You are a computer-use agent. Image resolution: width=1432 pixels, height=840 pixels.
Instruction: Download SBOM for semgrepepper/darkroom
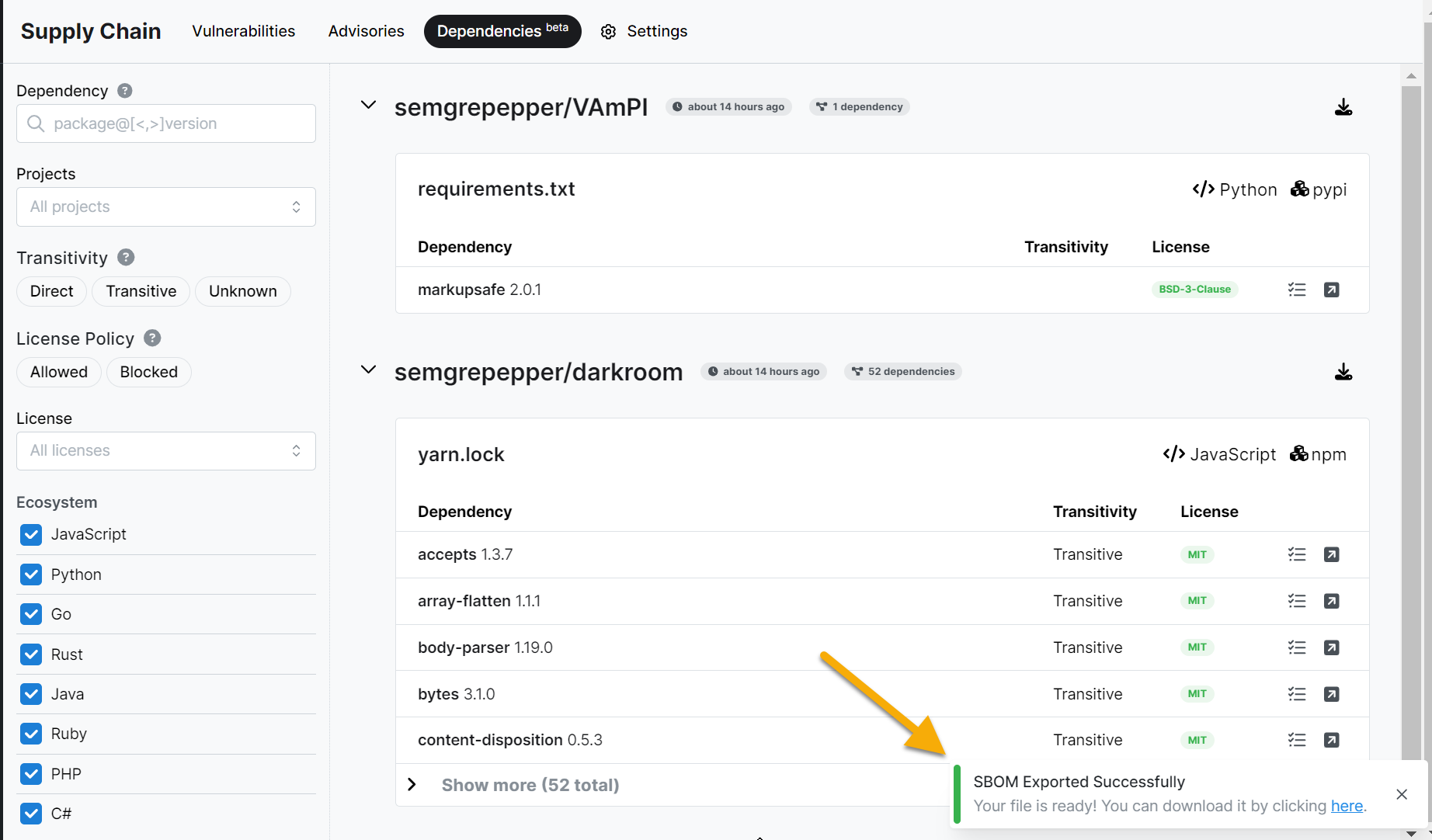(x=1343, y=372)
